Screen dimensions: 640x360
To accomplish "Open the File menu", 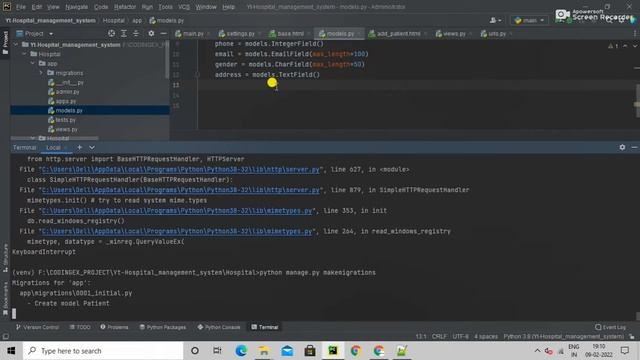I will coord(20,7).
